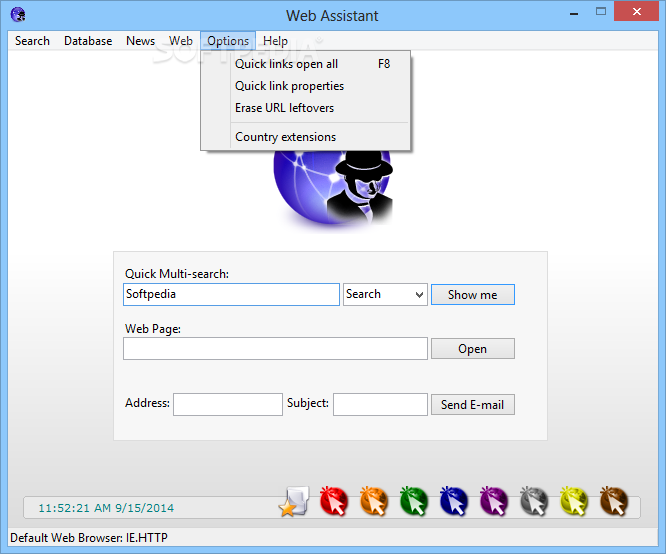
Task: Focus the Address input field
Action: click(228, 404)
